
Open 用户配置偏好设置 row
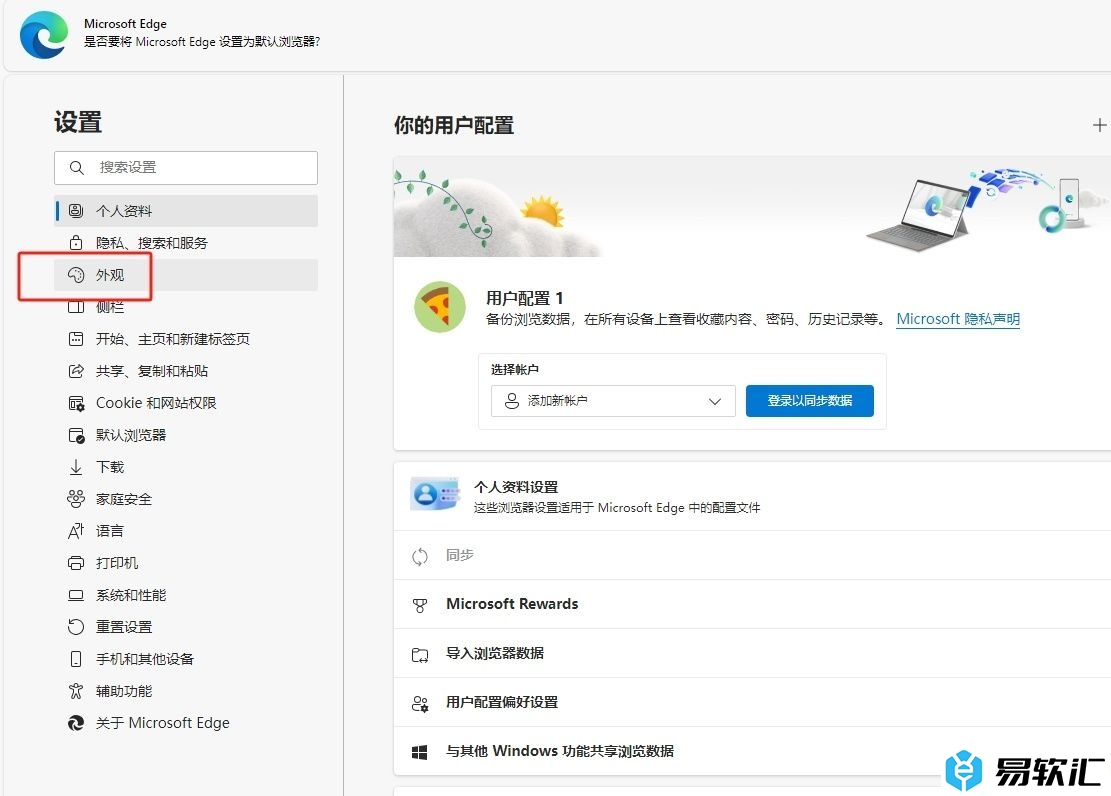coord(752,702)
